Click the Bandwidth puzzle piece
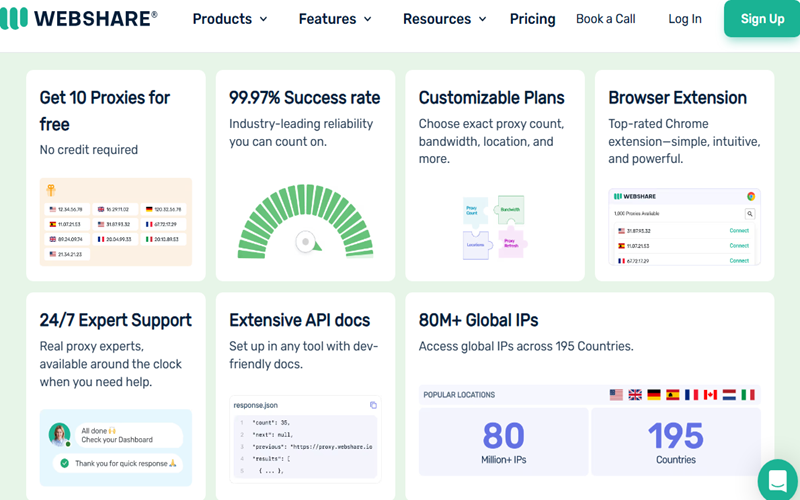This screenshot has height=500, width=800. (510, 210)
